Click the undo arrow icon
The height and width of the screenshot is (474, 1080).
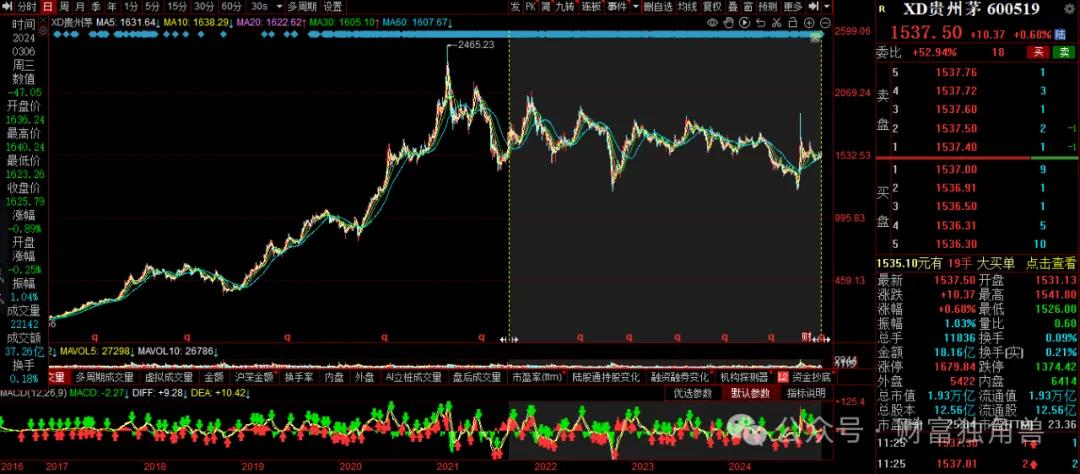coord(760,23)
